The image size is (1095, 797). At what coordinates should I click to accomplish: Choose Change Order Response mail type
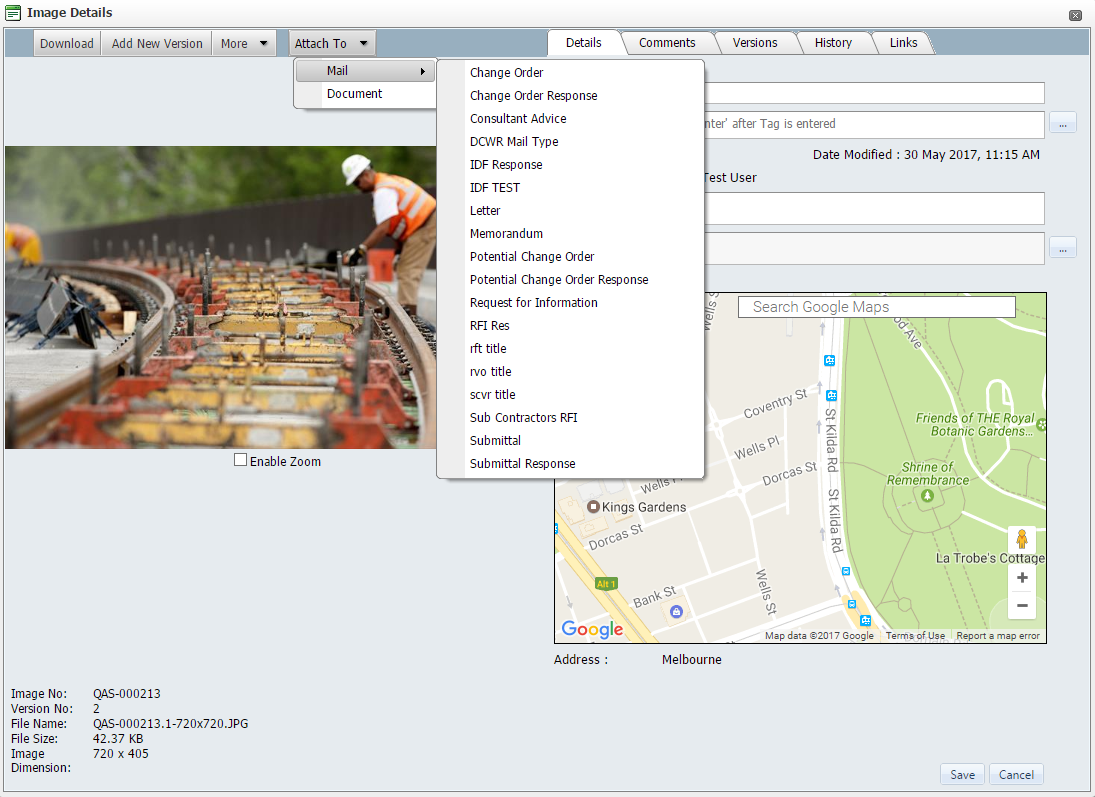(x=534, y=96)
